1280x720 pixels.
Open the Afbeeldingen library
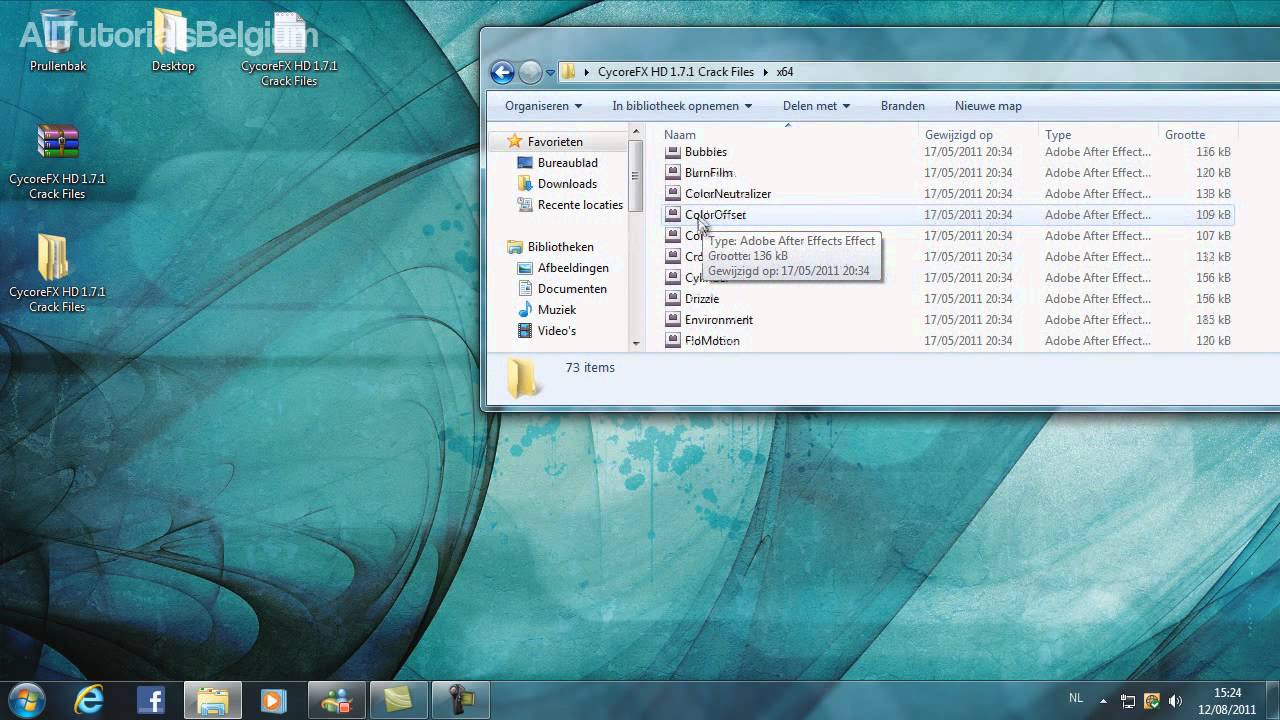573,268
